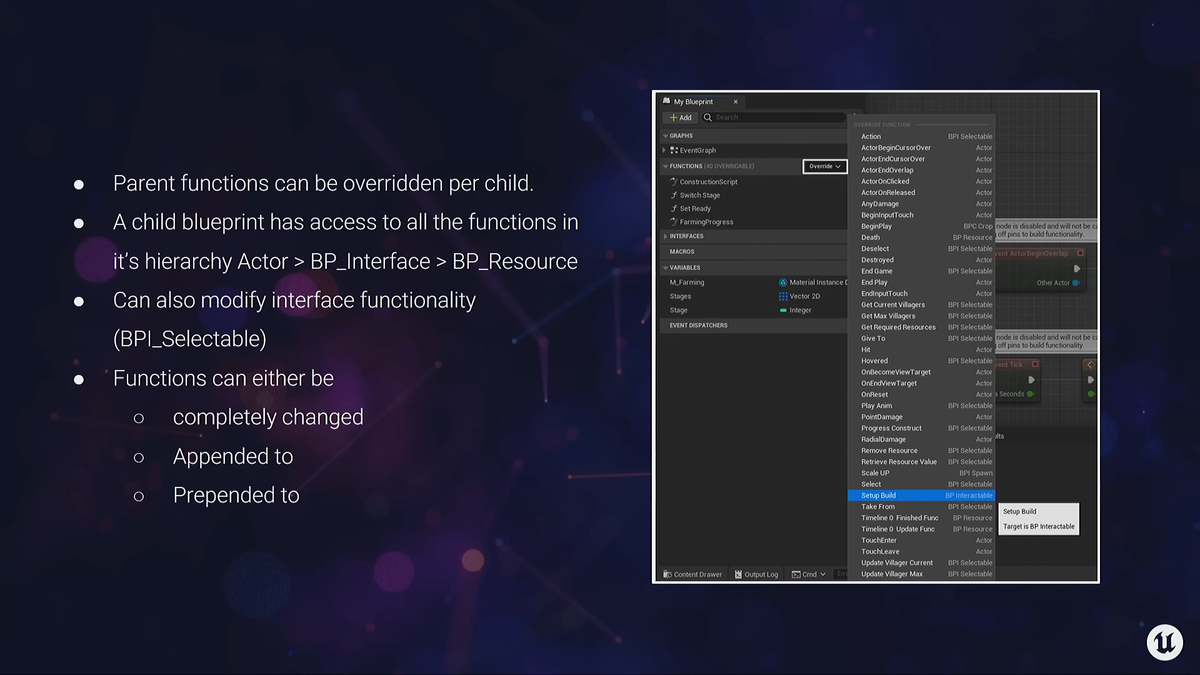Choose Deselect override
This screenshot has height=675, width=1200.
click(921, 249)
